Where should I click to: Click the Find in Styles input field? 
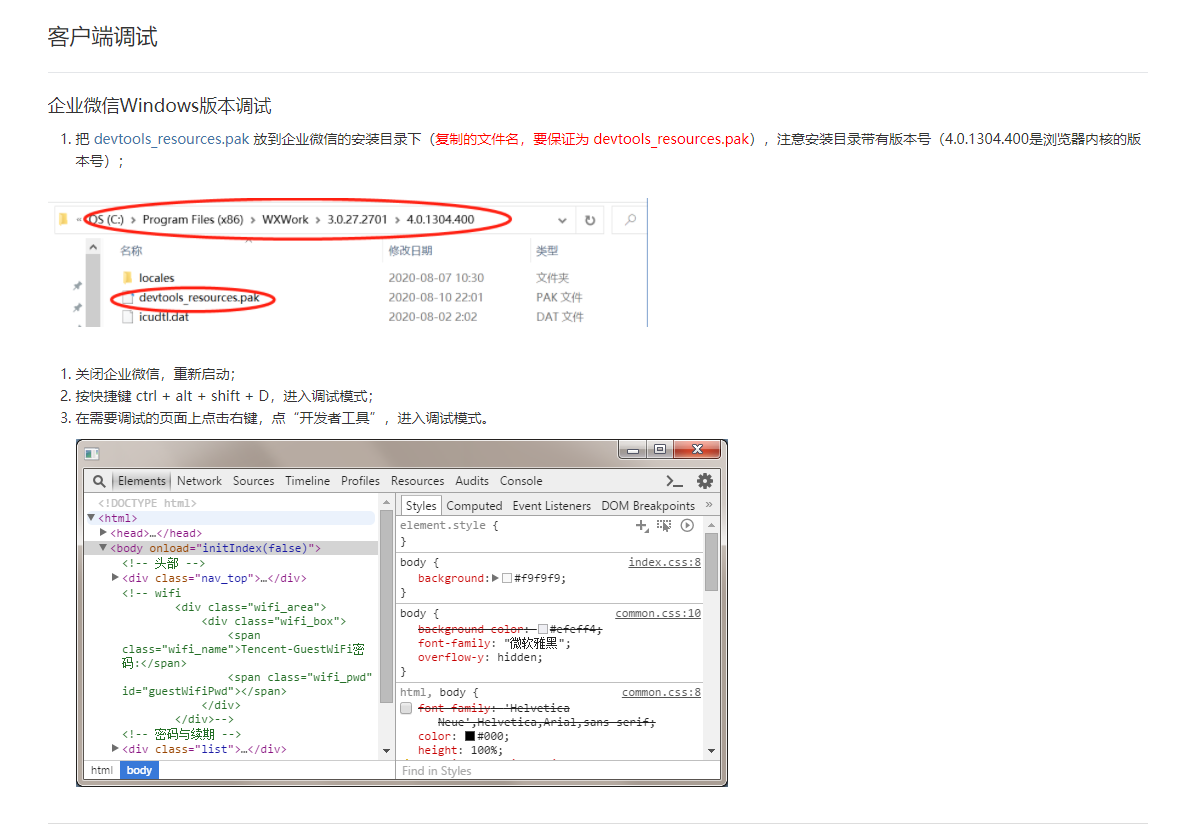click(x=558, y=771)
